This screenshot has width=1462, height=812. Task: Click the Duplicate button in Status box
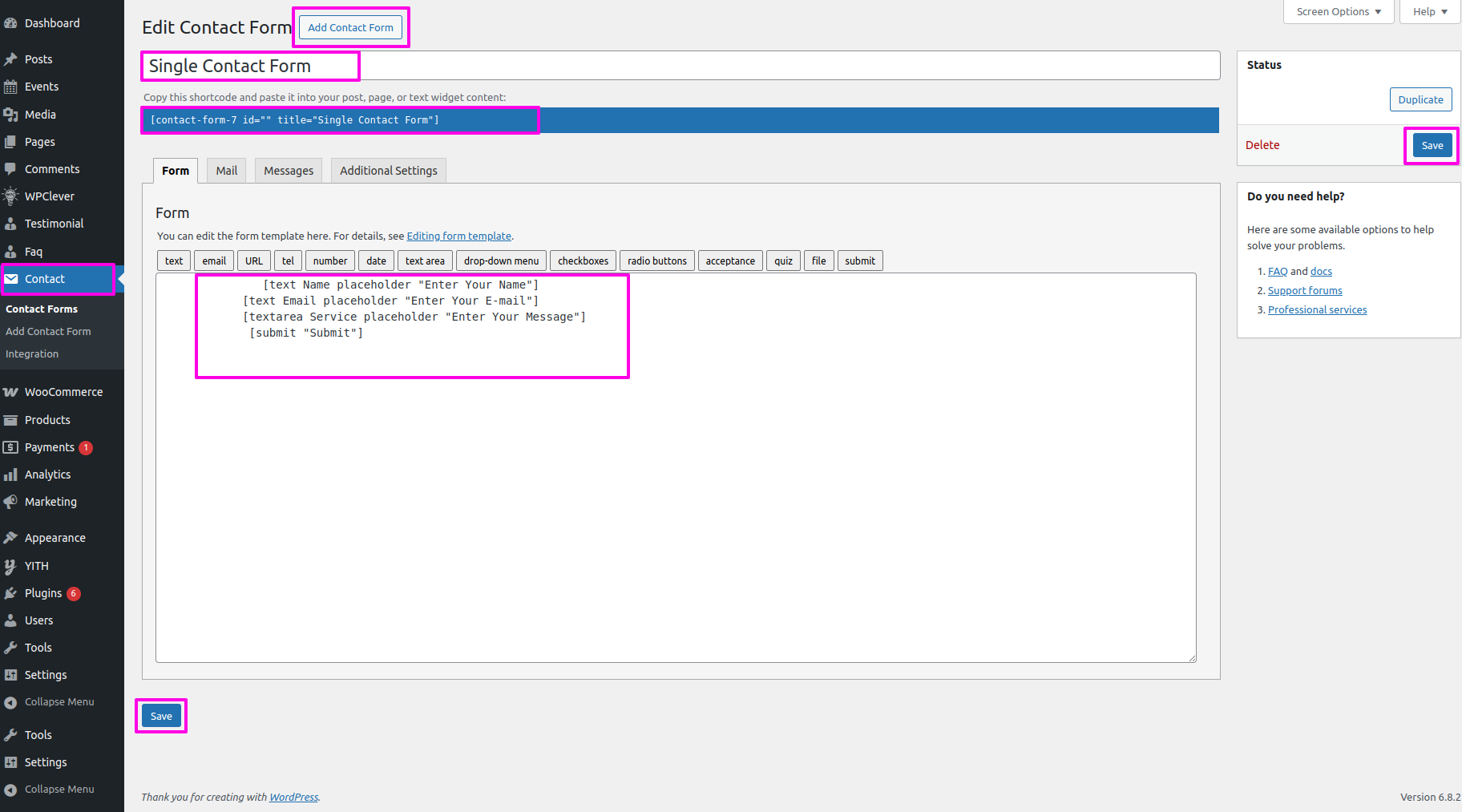[x=1420, y=100]
